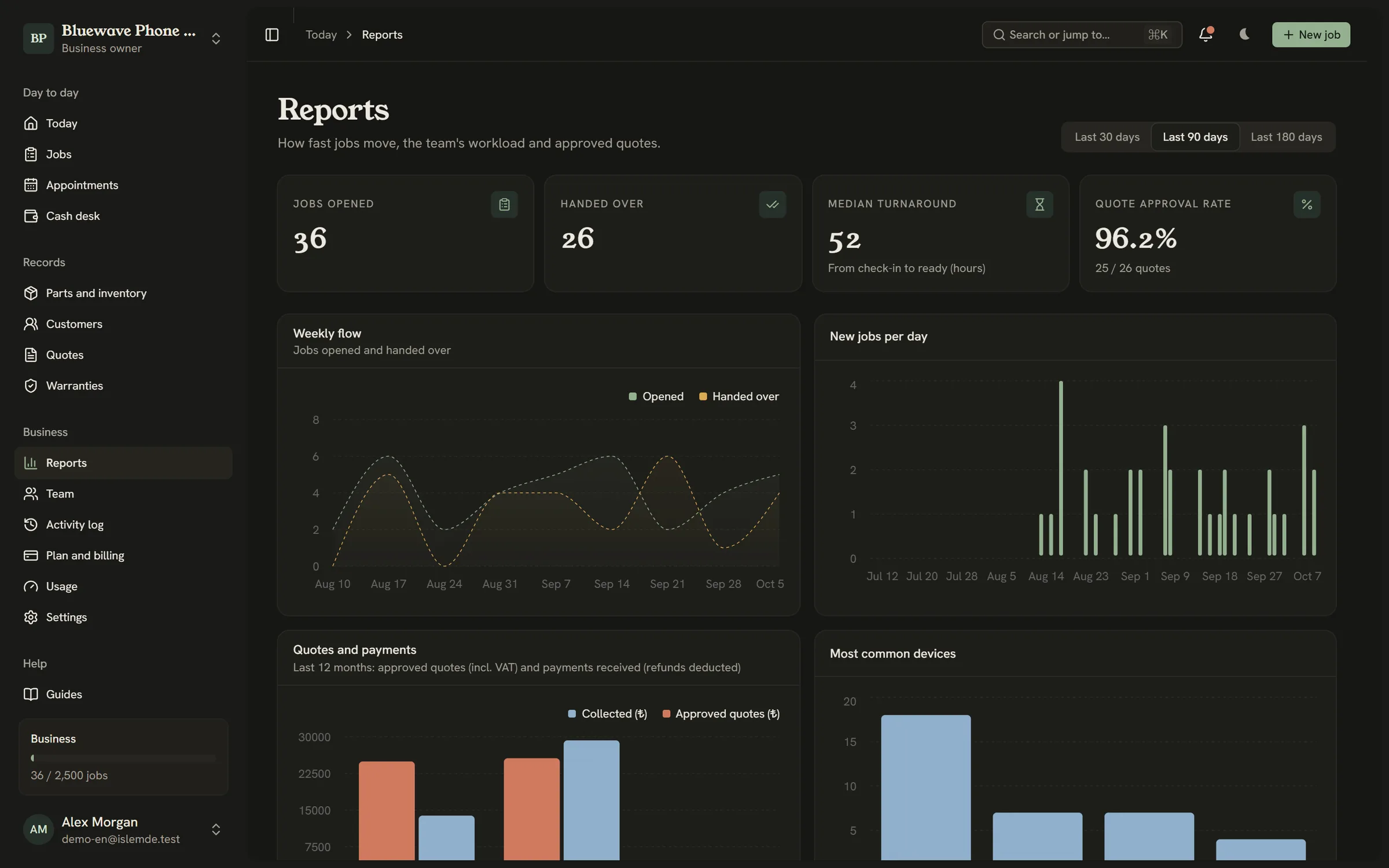Toggle the Approved quotes legend series
Viewport: 1389px width, 868px height.
[x=721, y=713]
